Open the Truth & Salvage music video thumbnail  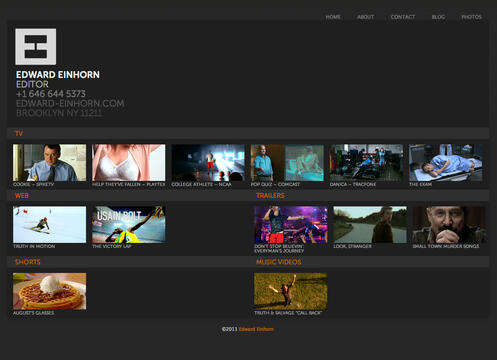[x=291, y=291]
